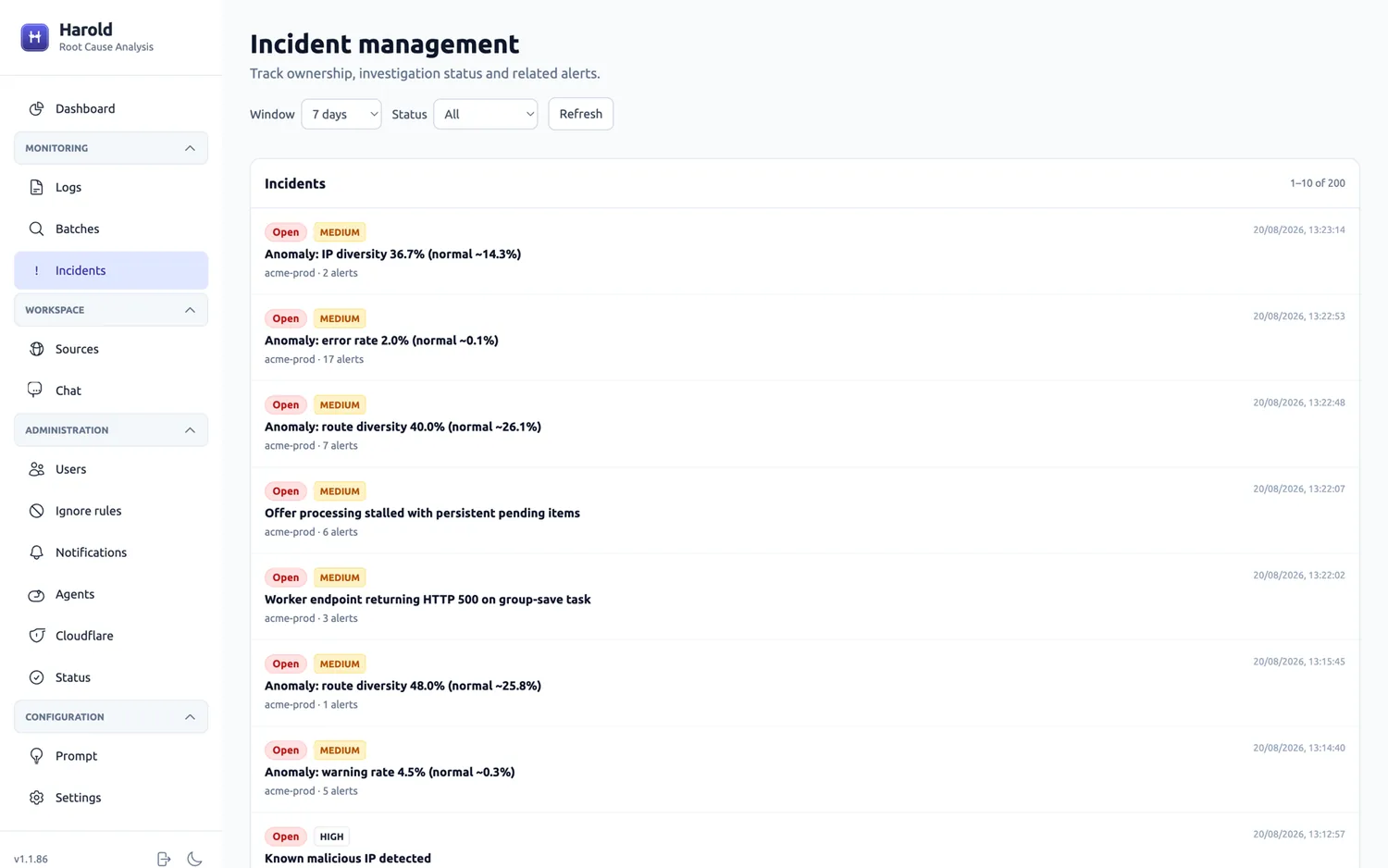The height and width of the screenshot is (868, 1388).
Task: Open the route diversity 40.0% incident
Action: (805, 424)
